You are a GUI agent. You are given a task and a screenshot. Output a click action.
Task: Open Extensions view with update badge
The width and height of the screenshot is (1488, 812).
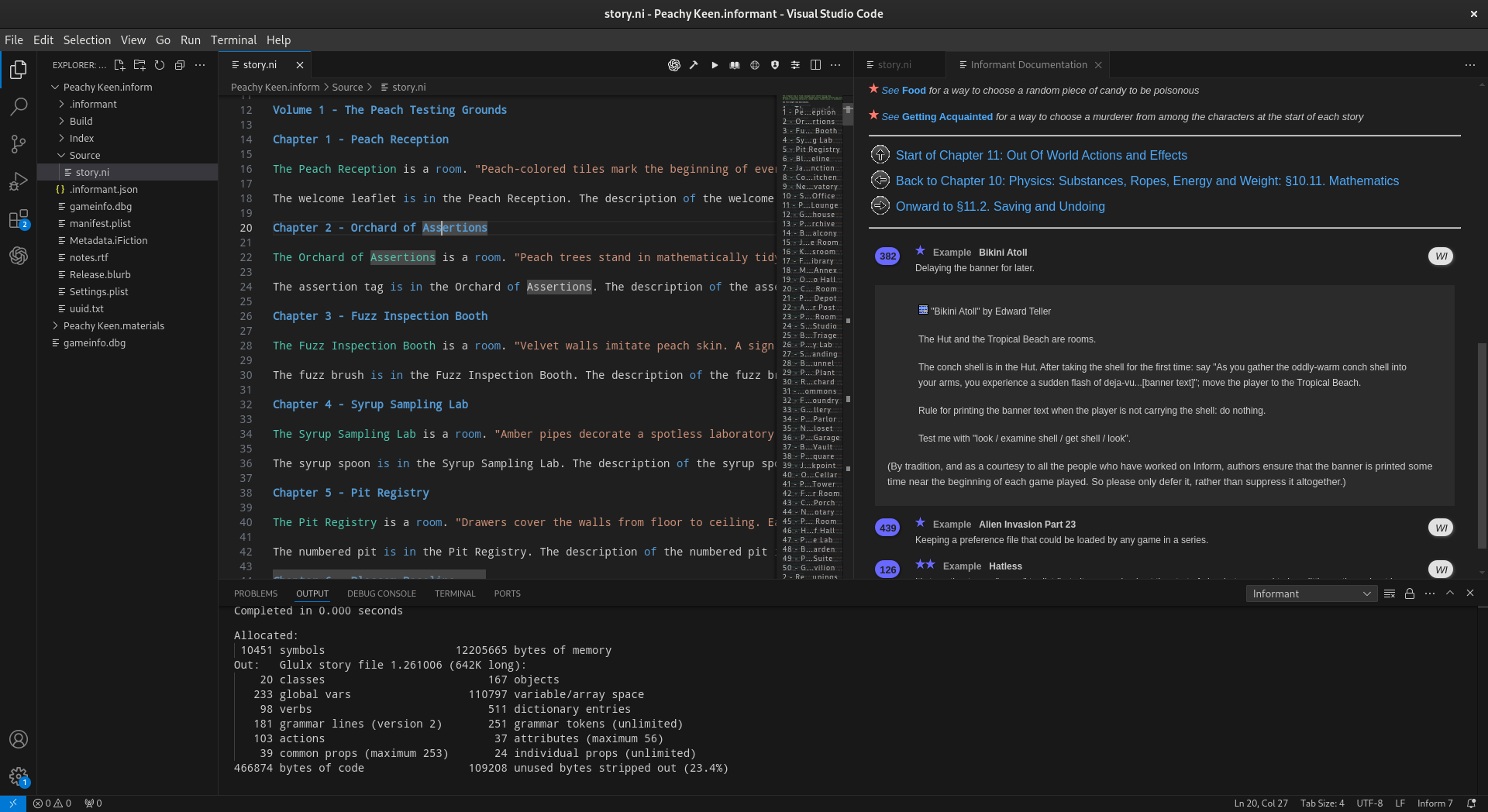pos(19,218)
